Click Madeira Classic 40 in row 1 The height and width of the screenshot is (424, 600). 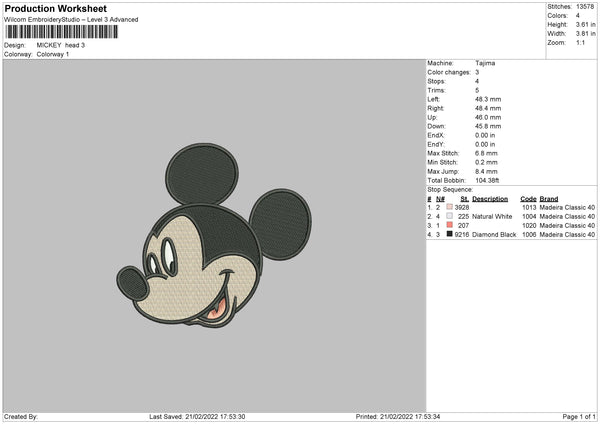[x=567, y=207]
